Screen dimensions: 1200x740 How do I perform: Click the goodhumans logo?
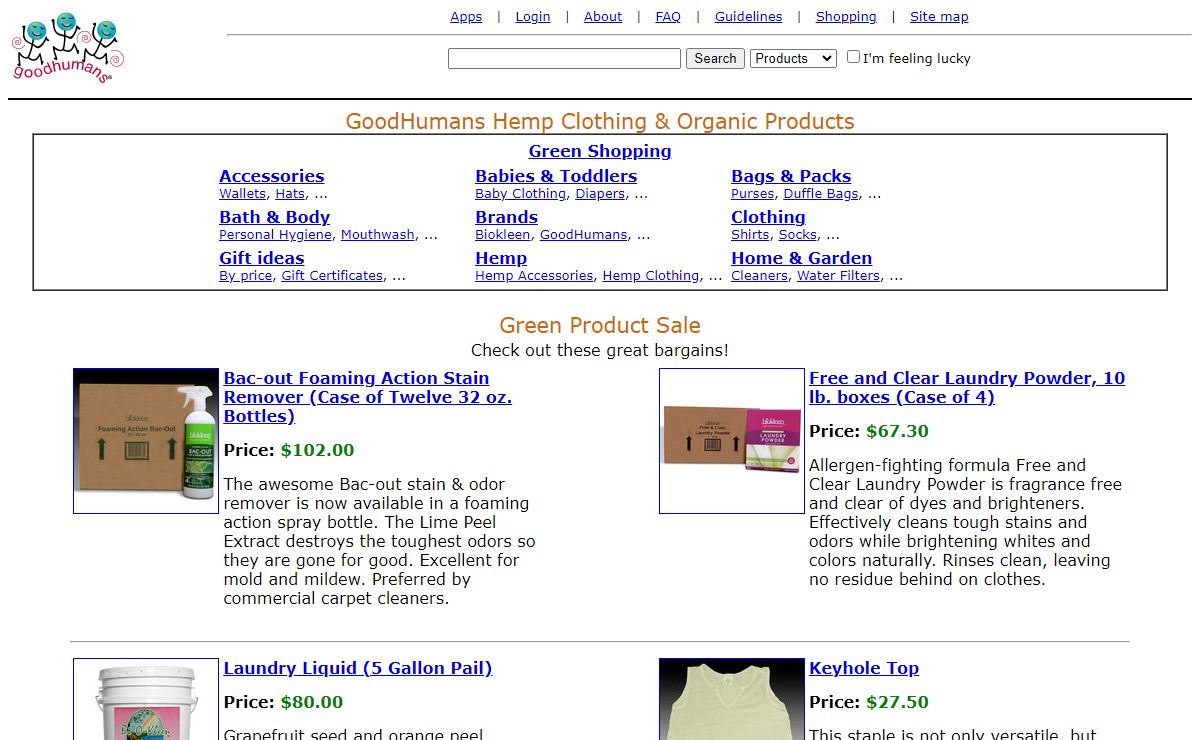tap(67, 48)
